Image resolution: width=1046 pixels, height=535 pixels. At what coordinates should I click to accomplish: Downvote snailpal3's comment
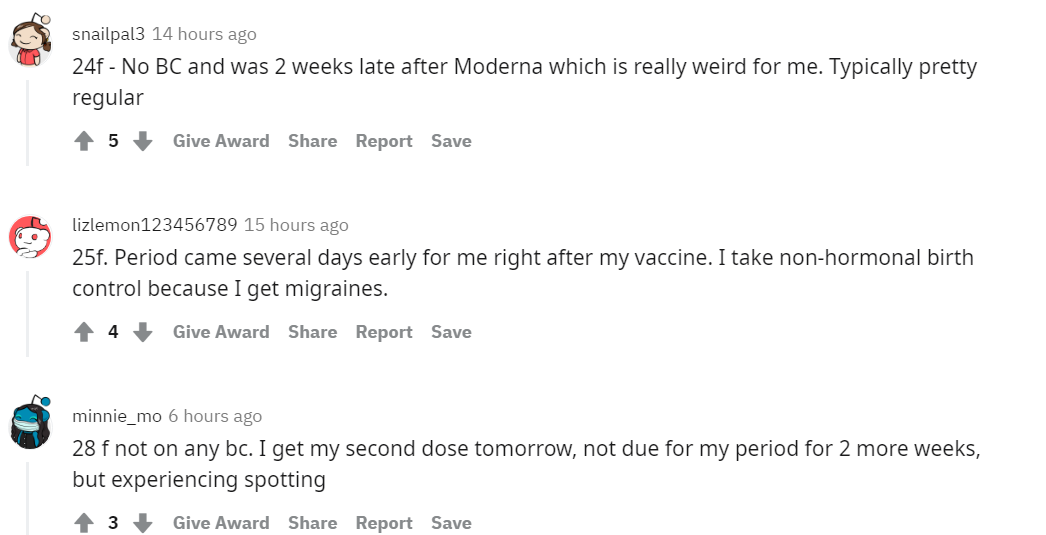(143, 142)
